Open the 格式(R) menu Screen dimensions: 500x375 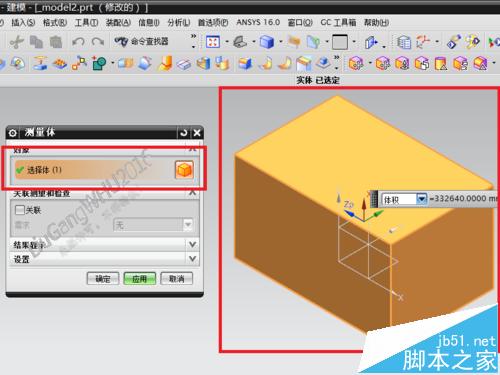point(55,23)
